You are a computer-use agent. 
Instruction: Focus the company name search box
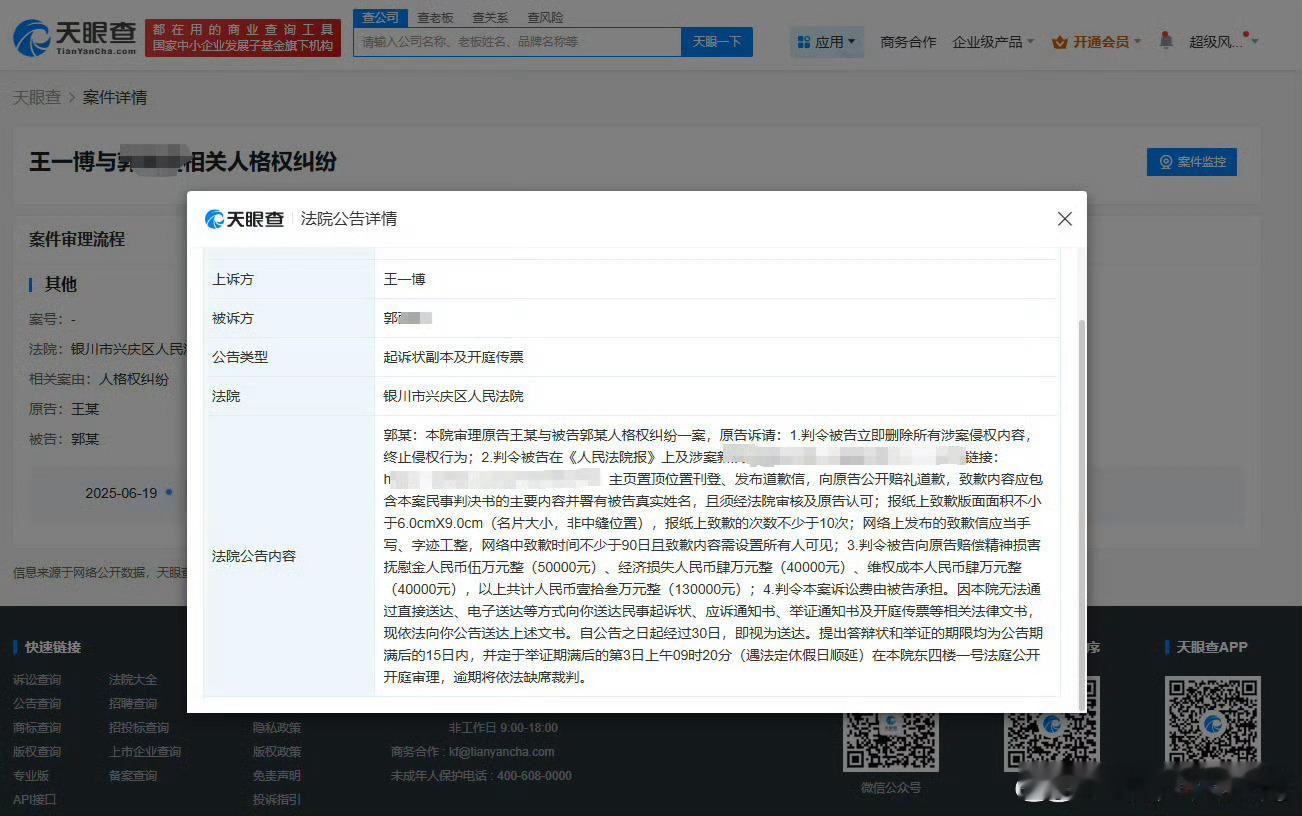click(x=517, y=42)
